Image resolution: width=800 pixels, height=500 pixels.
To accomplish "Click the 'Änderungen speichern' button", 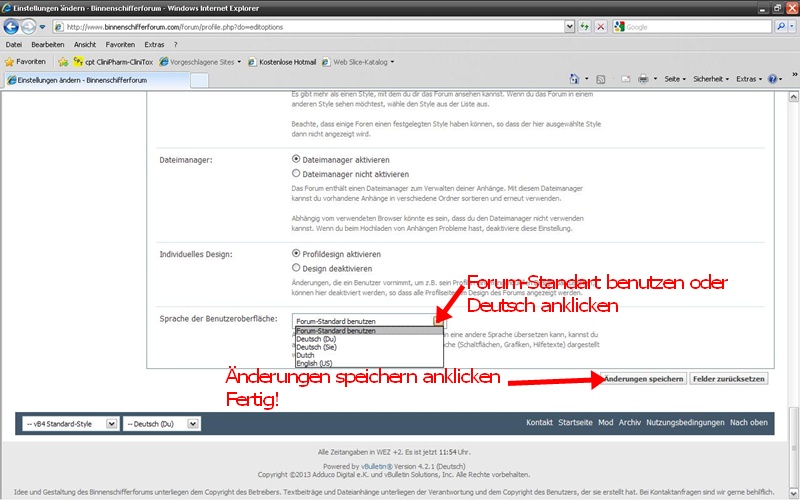I will tap(644, 379).
